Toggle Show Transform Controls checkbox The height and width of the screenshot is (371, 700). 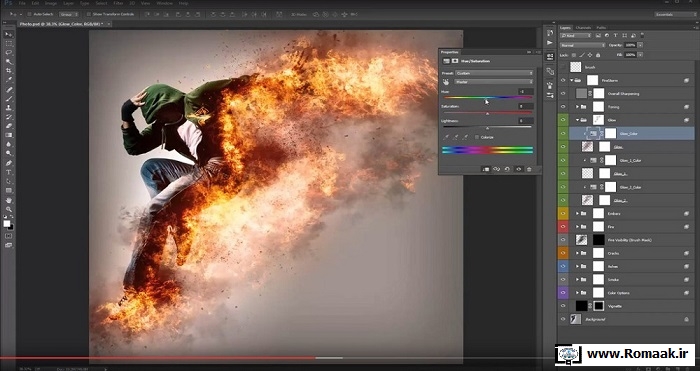click(88, 14)
